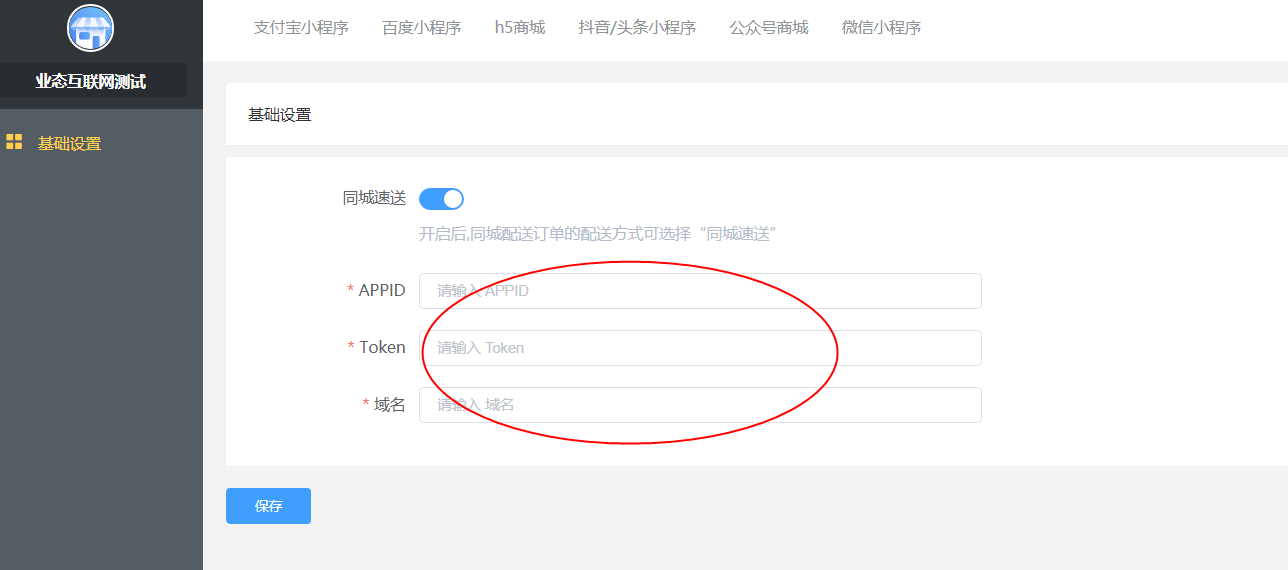Click the Token field label
This screenshot has height=570, width=1288.
click(382, 347)
